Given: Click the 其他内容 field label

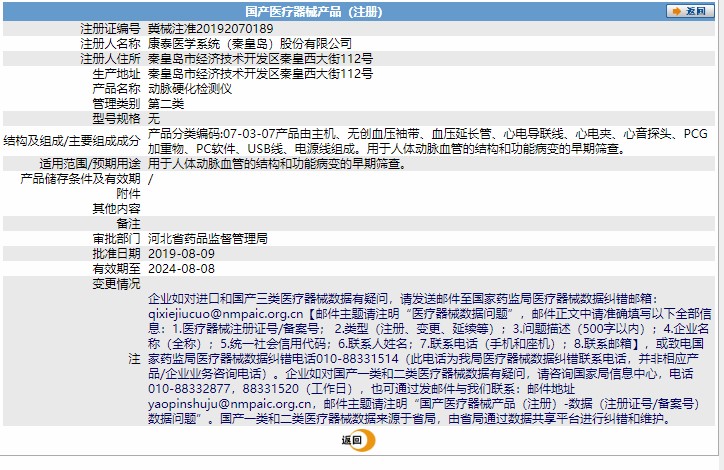Looking at the screenshot, I should coord(116,209).
